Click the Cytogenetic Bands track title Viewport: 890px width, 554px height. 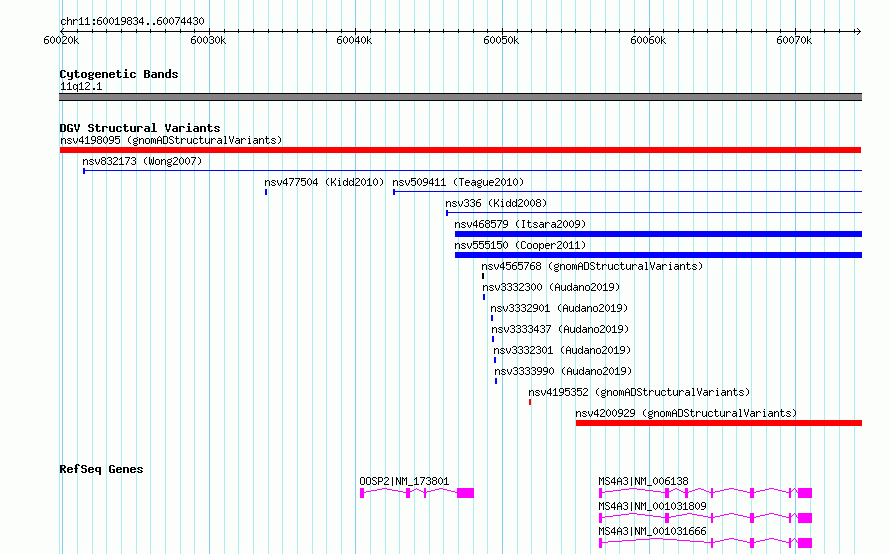(119, 74)
